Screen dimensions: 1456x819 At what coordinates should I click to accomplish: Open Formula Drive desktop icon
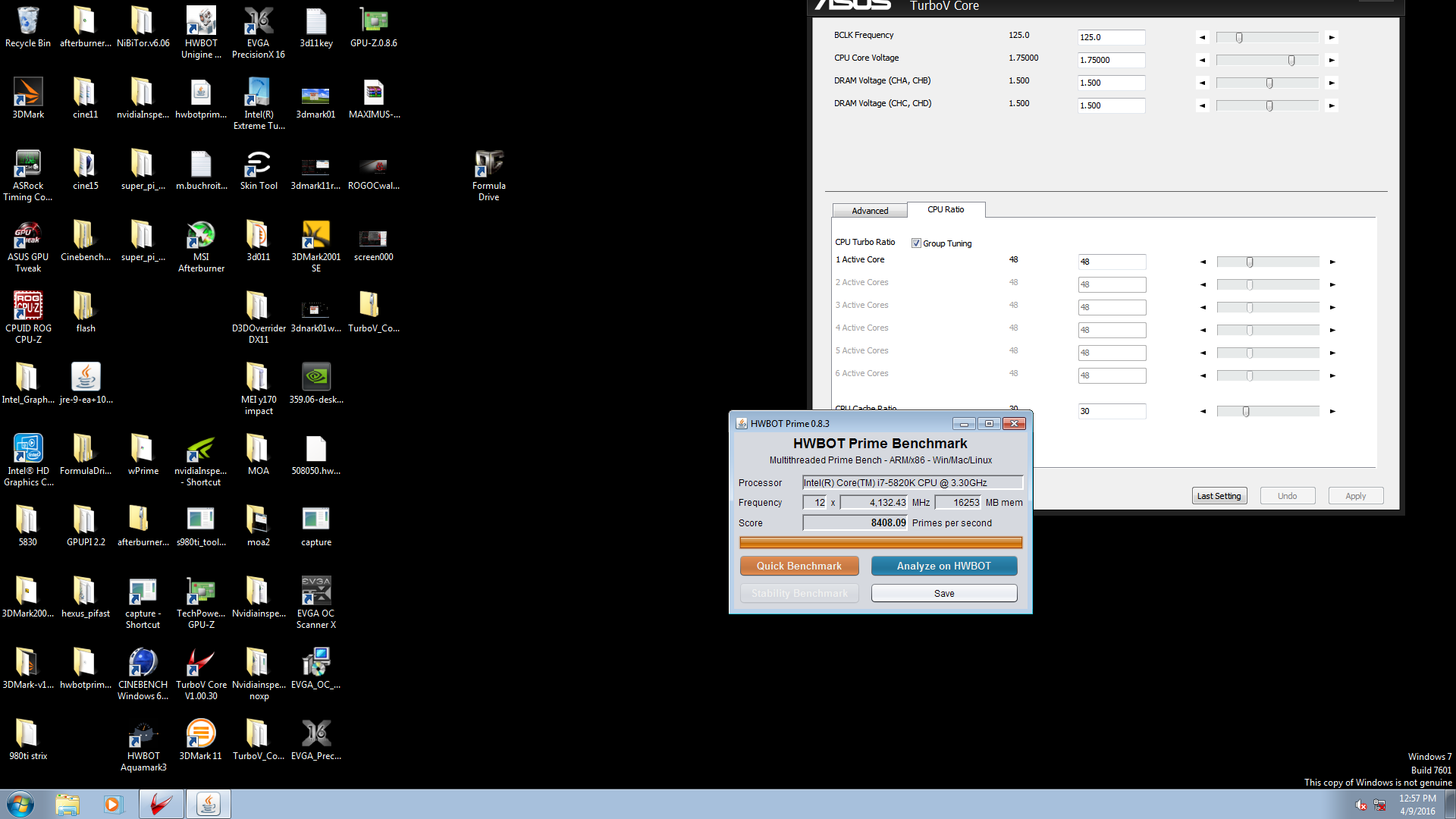489,175
